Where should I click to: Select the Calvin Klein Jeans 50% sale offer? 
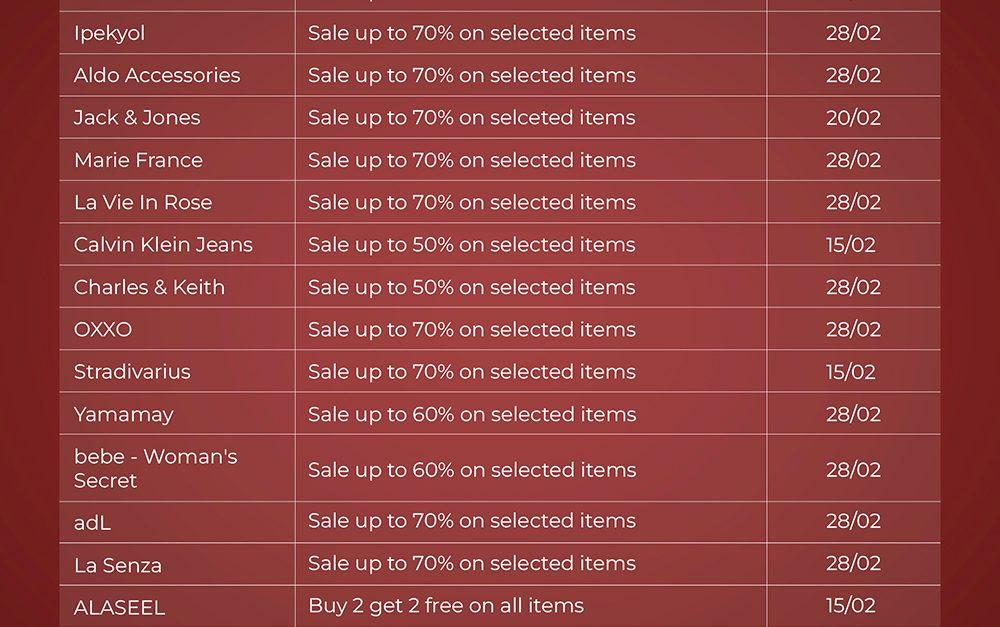click(x=472, y=245)
